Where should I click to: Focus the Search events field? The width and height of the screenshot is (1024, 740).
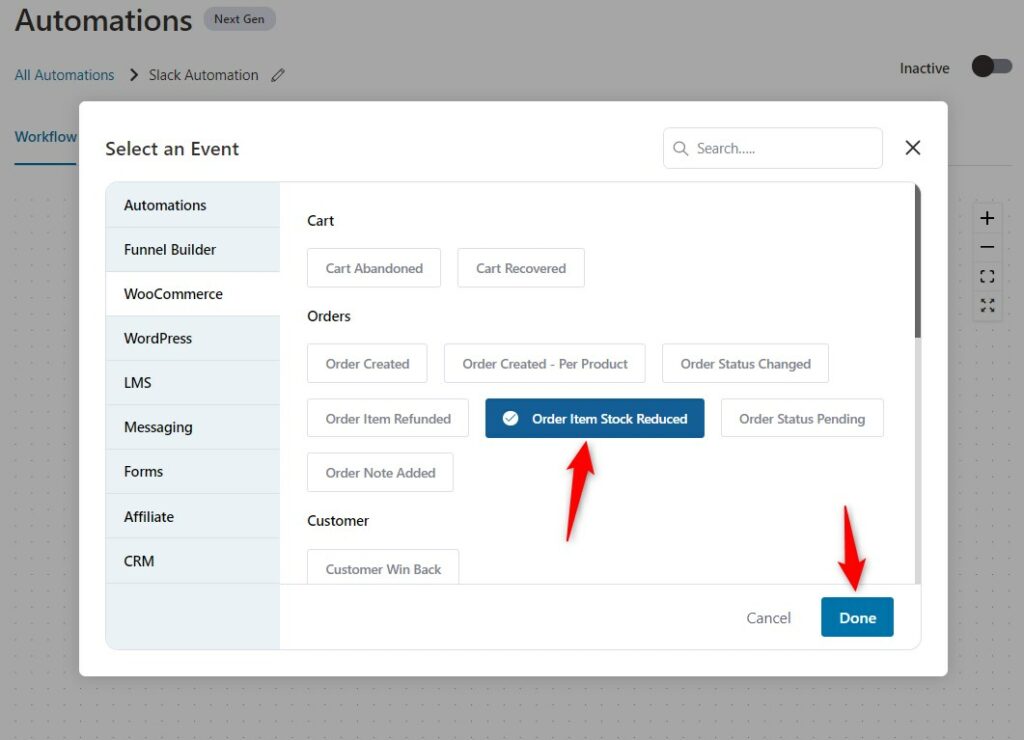click(x=773, y=148)
